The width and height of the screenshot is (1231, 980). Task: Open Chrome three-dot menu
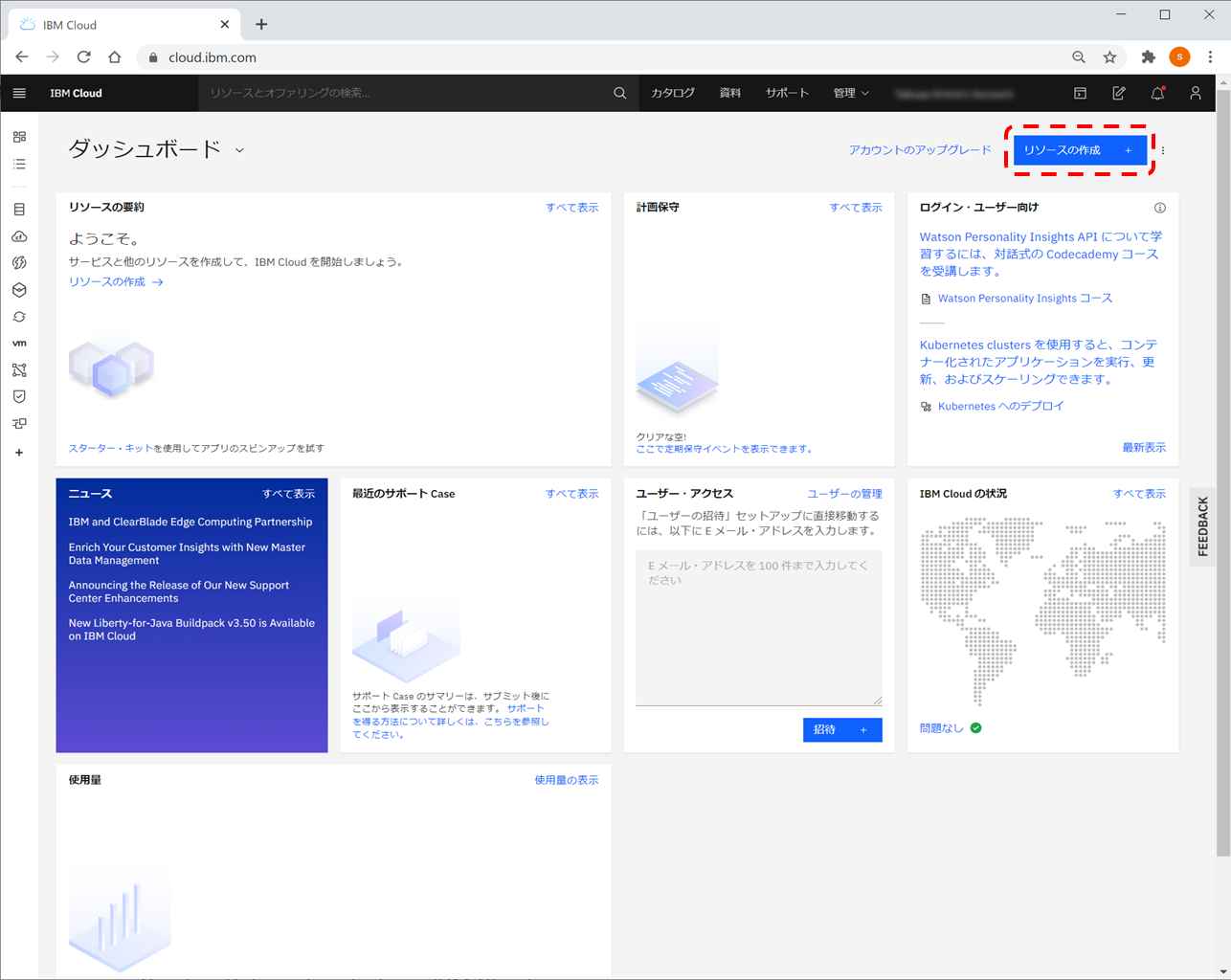point(1210,57)
